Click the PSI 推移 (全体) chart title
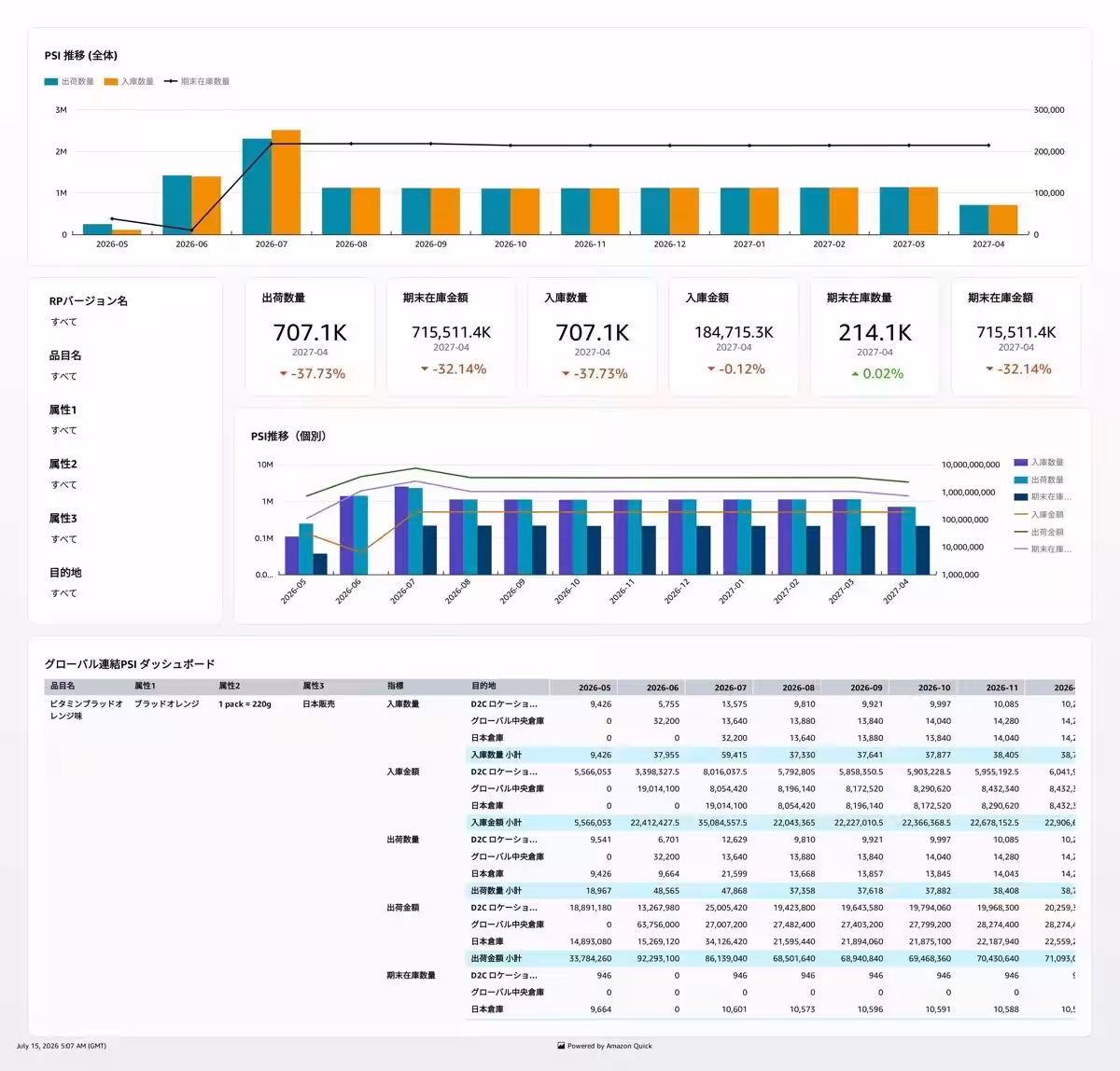 [x=81, y=56]
